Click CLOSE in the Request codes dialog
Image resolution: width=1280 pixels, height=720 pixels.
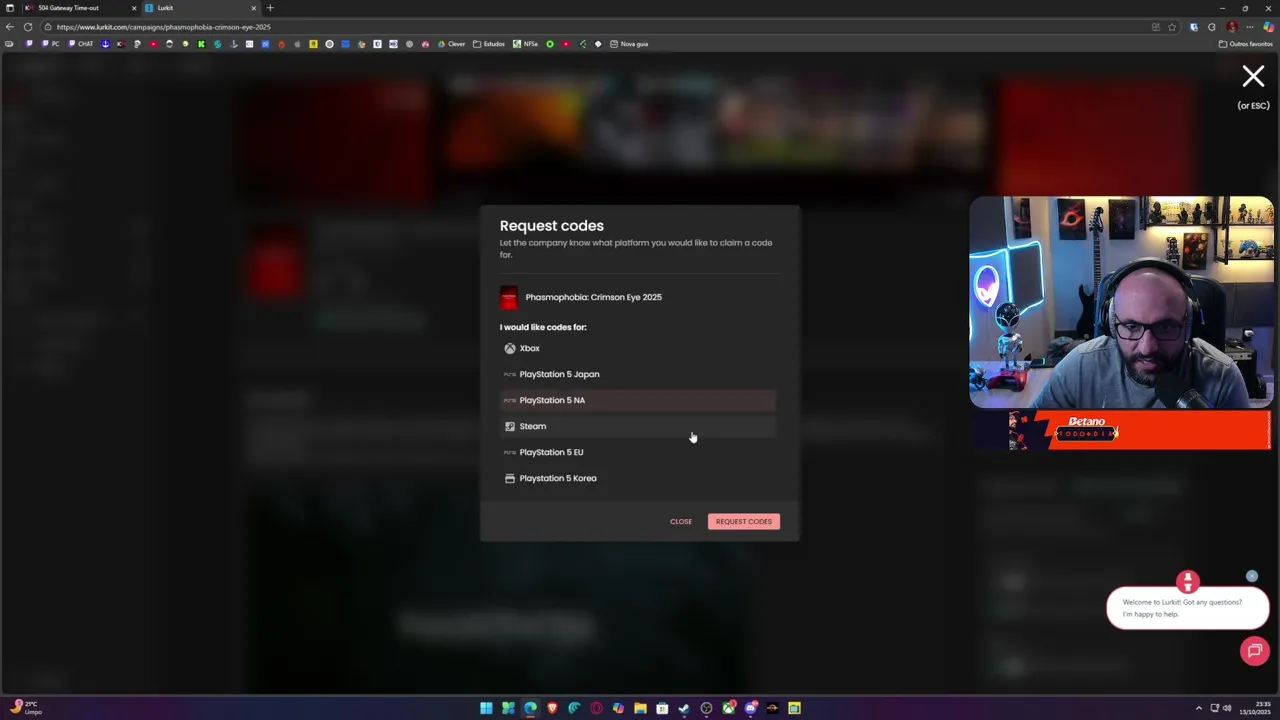point(681,521)
